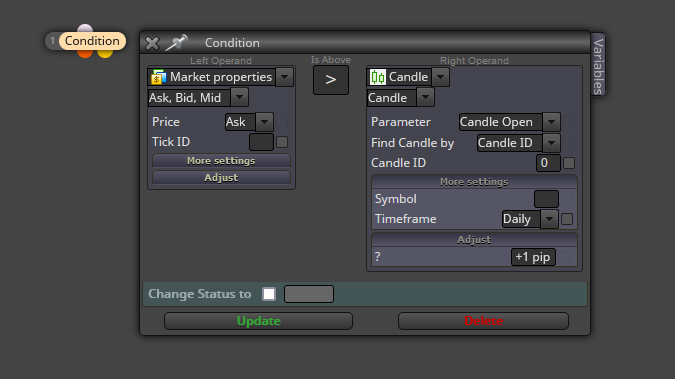The width and height of the screenshot is (675, 379).
Task: Click the green Update button
Action: click(258, 321)
